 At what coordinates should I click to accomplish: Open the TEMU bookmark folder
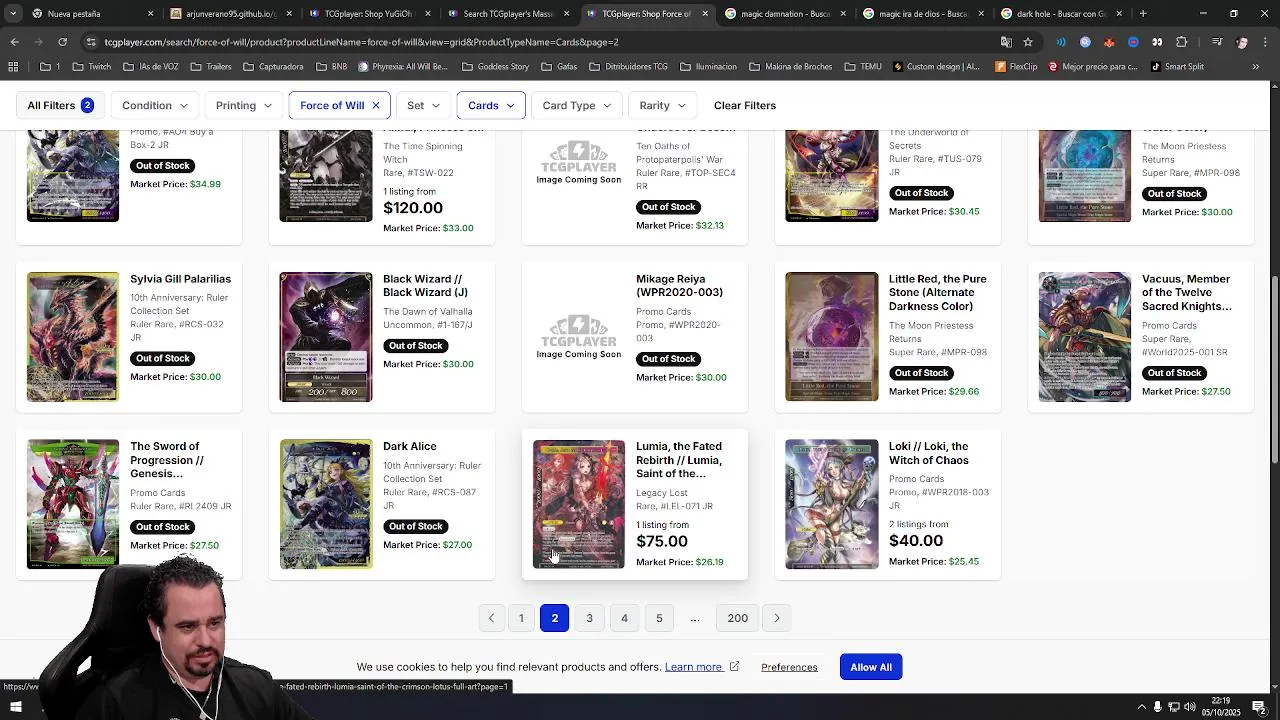863,67
